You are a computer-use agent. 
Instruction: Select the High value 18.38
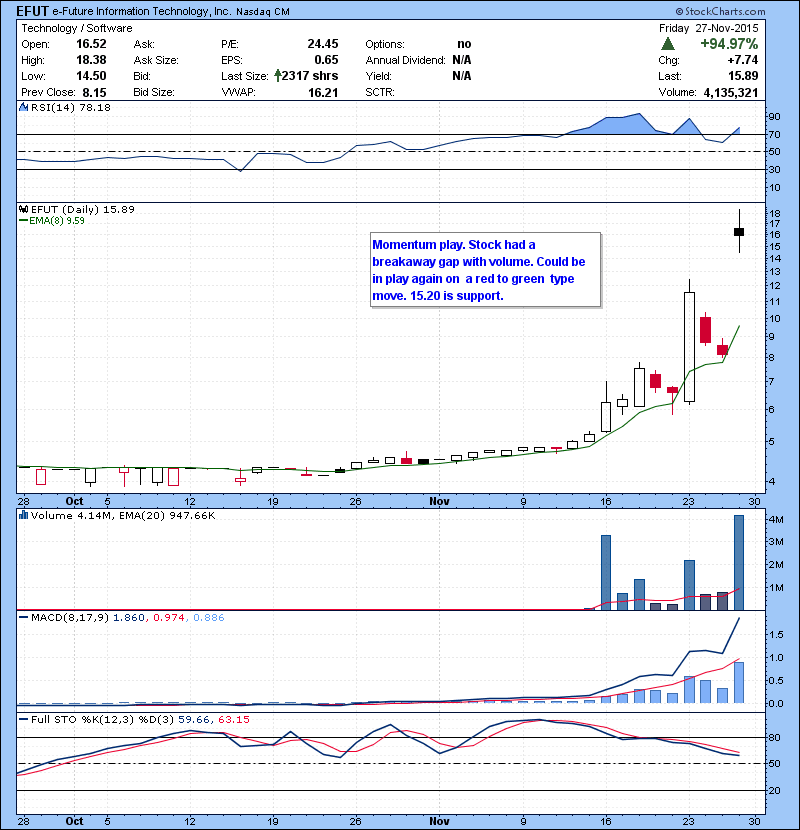(91, 60)
